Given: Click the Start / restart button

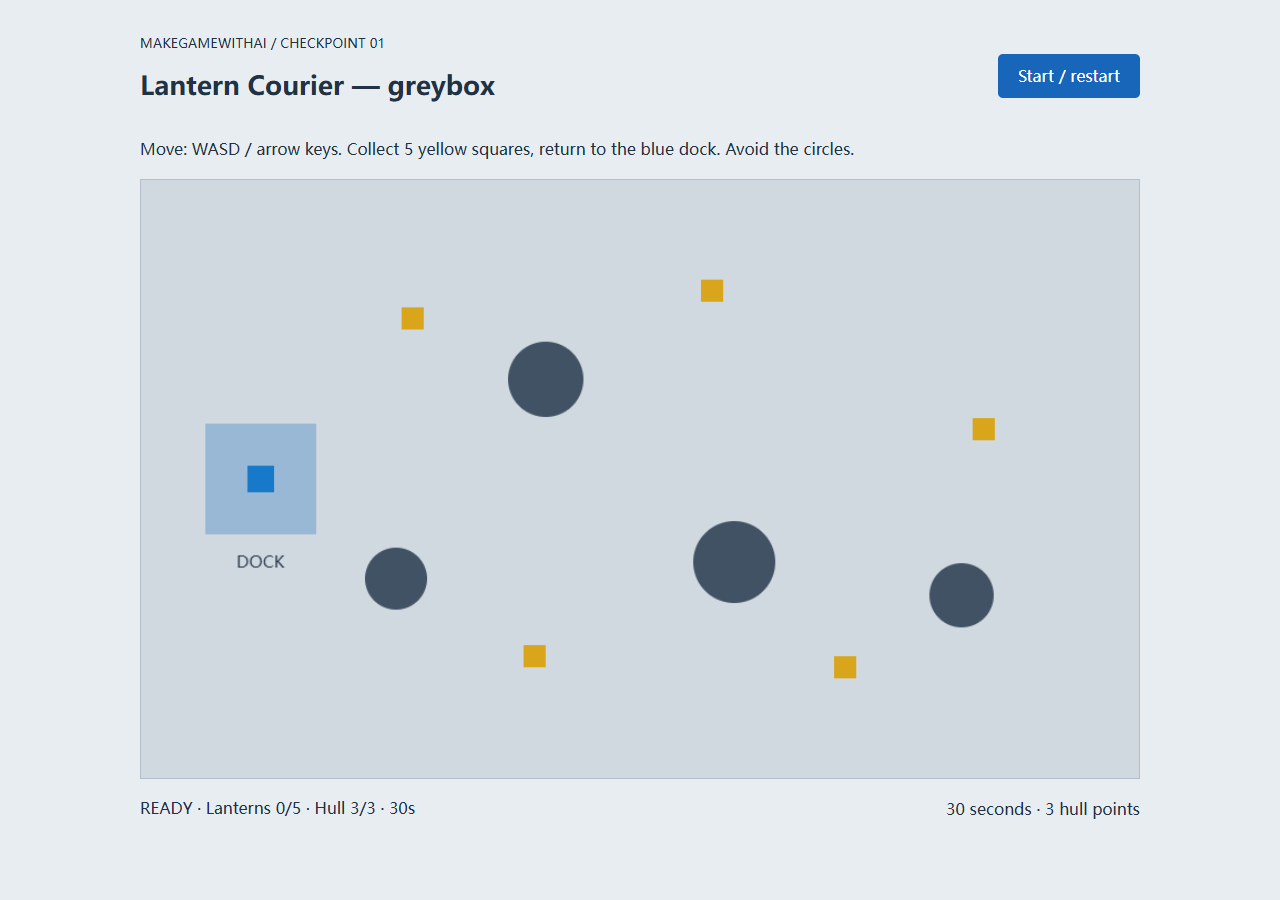Looking at the screenshot, I should 1068,76.
